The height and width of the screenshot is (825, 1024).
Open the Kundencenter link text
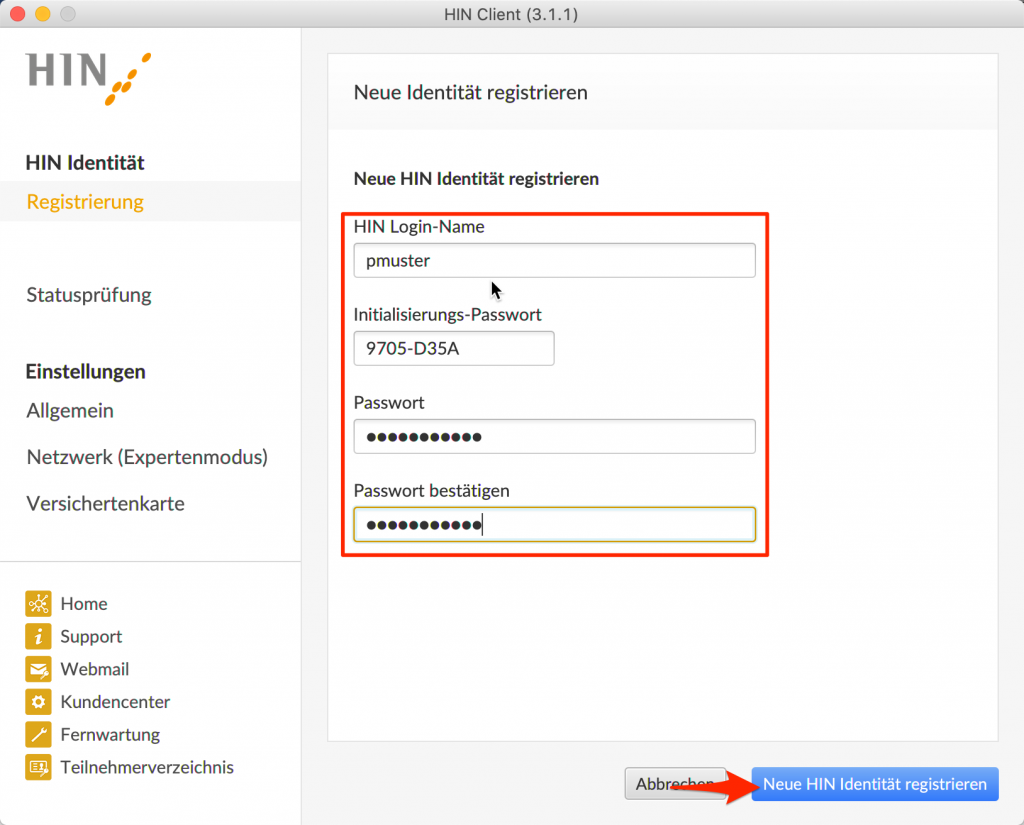click(115, 702)
